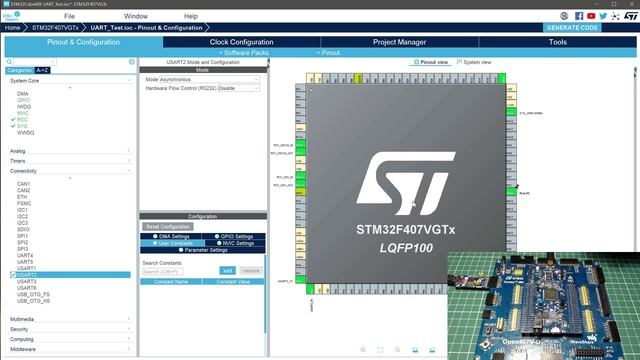Select I2C1 in Connectivity list
Screen dimensions: 640x360
click(22, 210)
